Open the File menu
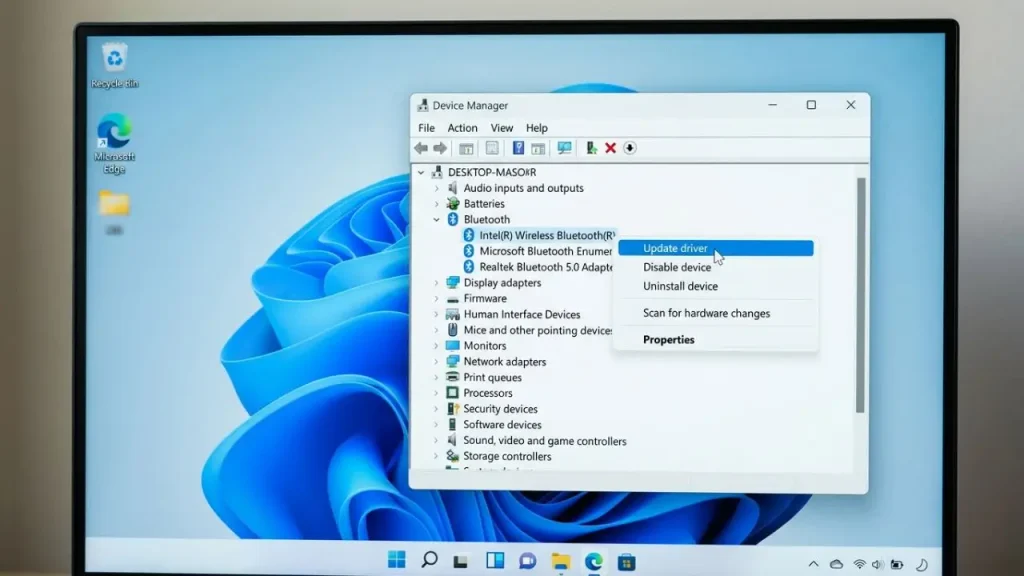The height and width of the screenshot is (576, 1024). tap(426, 128)
